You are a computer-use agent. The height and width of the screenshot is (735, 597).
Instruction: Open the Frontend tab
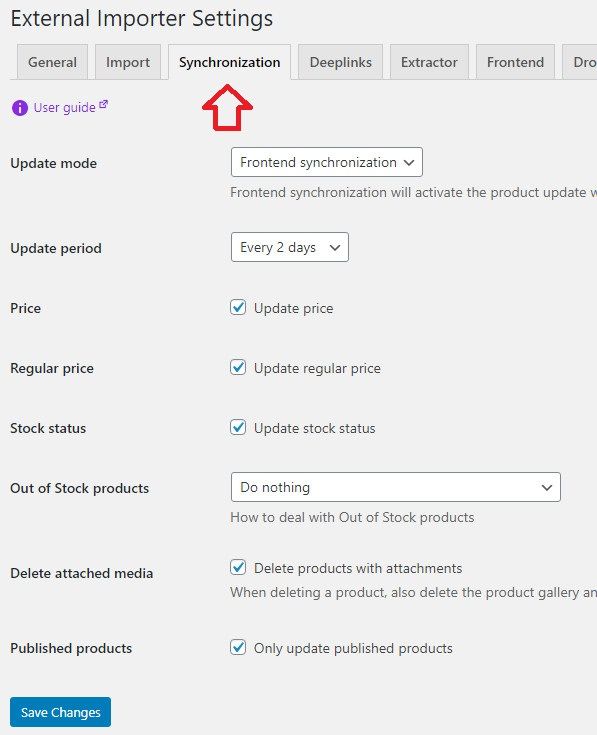coord(515,62)
